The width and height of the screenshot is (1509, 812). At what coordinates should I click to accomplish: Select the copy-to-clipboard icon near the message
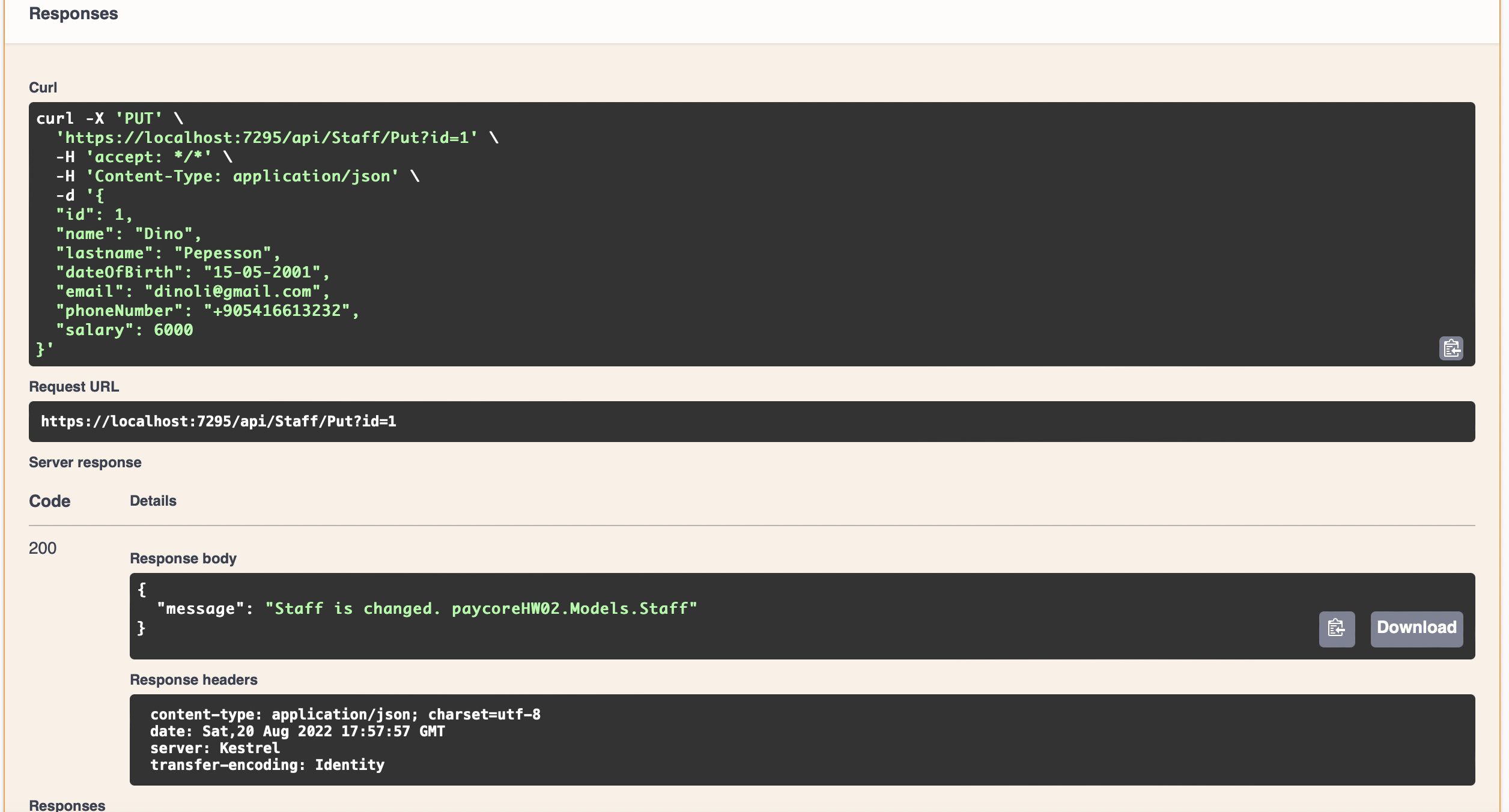(x=1336, y=629)
